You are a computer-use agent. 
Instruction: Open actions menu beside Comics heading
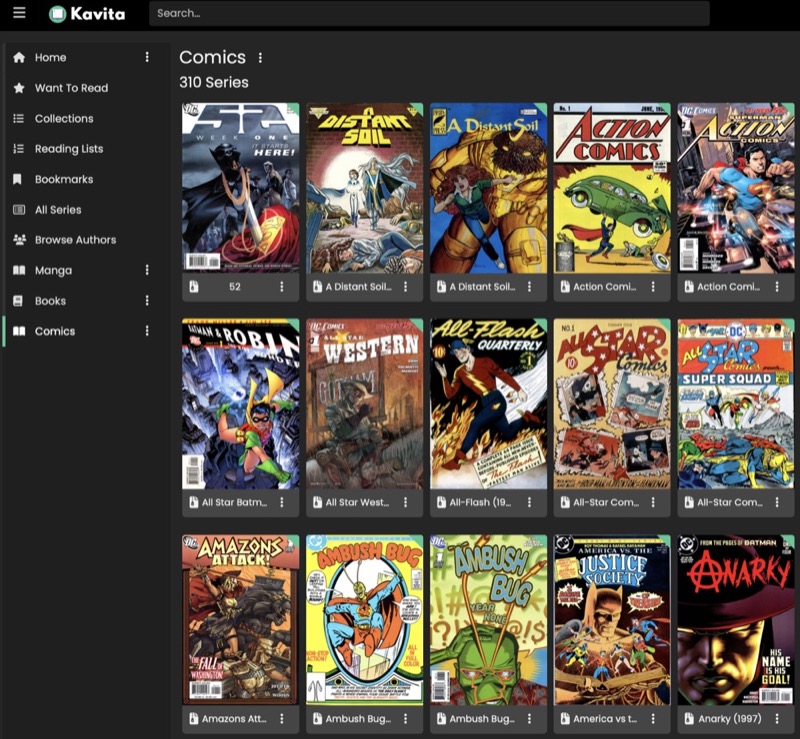click(x=261, y=58)
